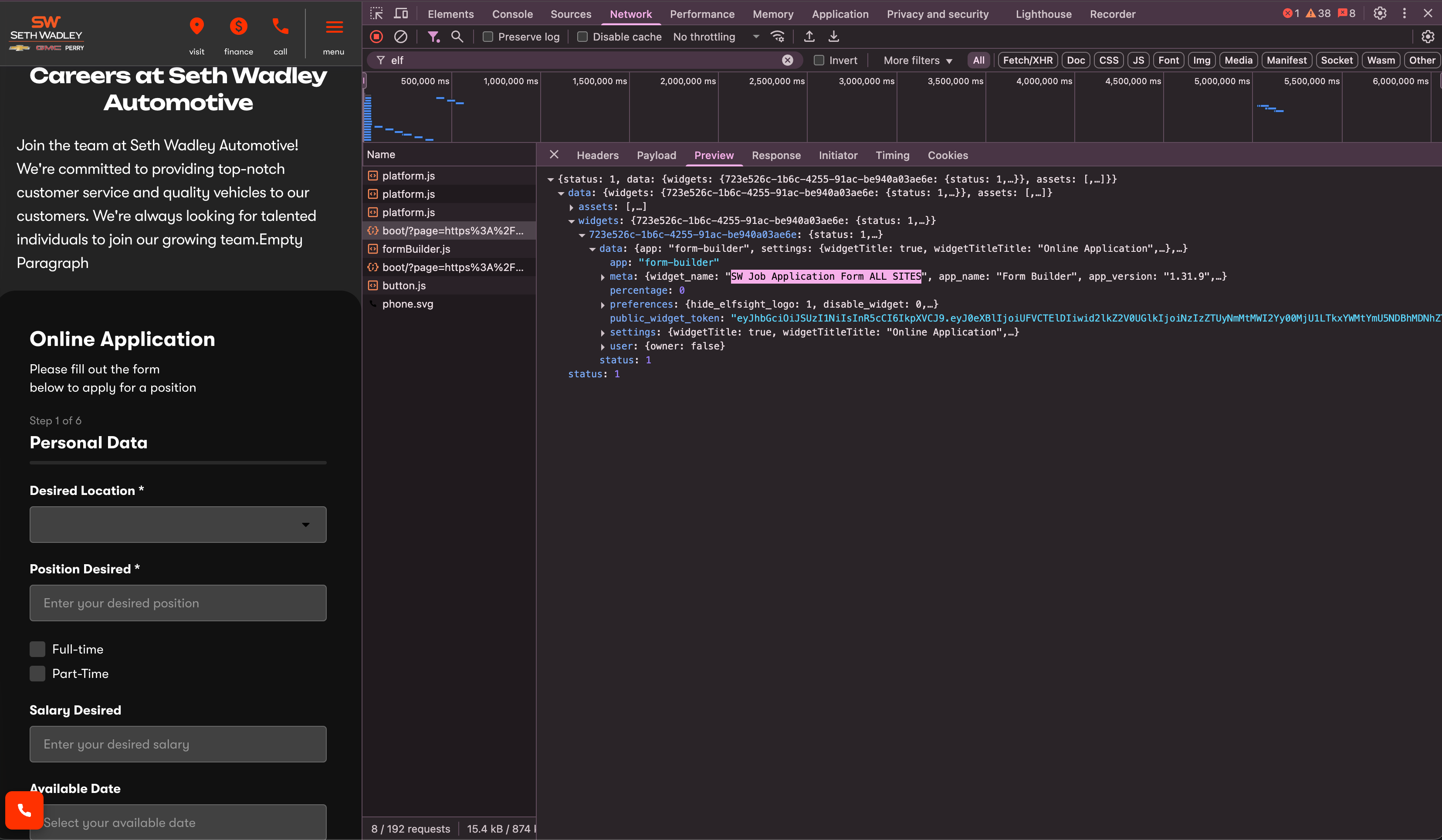Image resolution: width=1442 pixels, height=840 pixels.
Task: Open the inspect element picker tool
Action: 376,14
